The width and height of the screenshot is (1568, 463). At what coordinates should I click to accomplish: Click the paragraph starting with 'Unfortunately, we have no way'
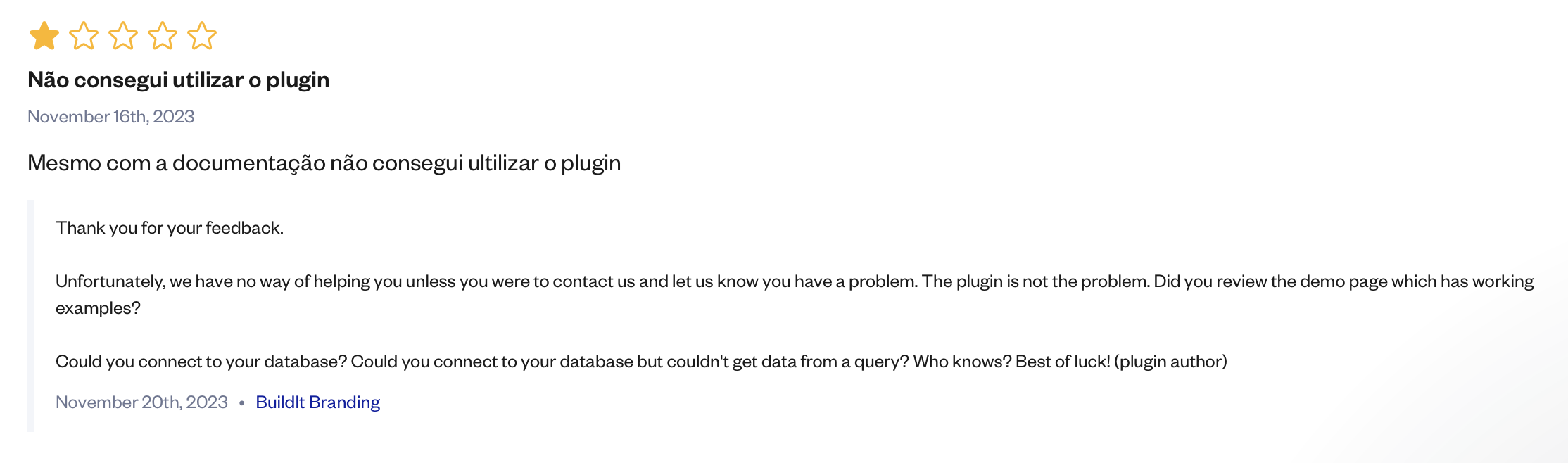click(795, 295)
